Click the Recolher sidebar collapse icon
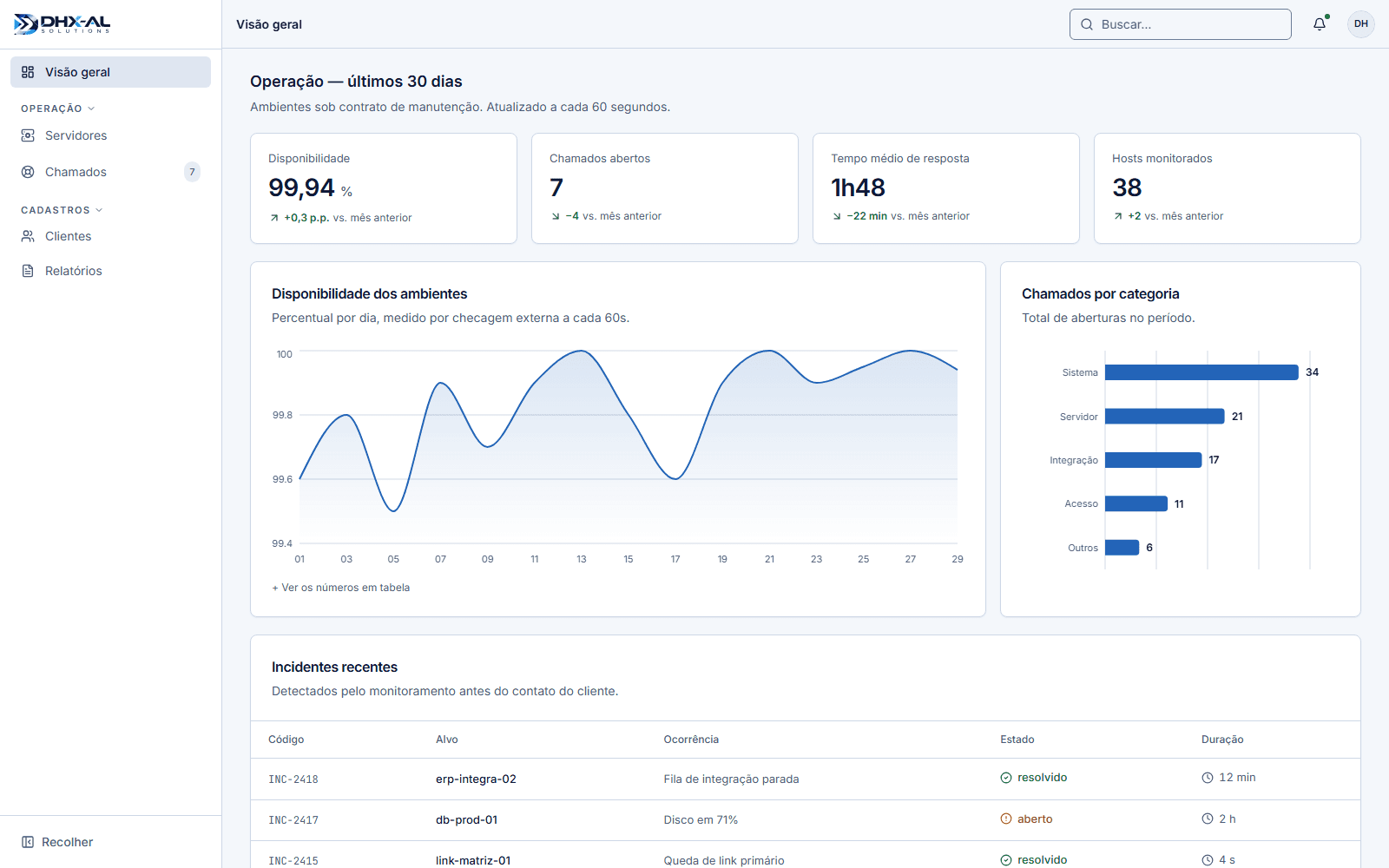1389x868 pixels. [28, 842]
